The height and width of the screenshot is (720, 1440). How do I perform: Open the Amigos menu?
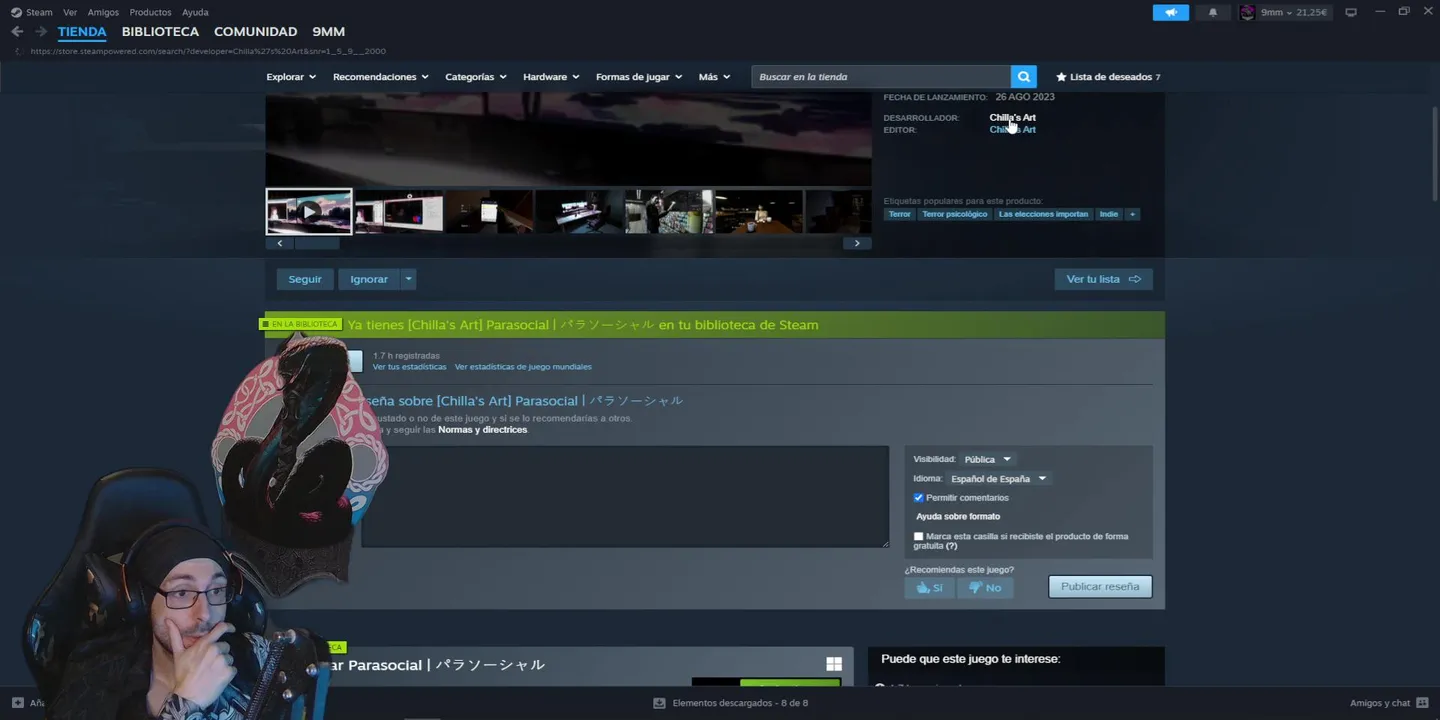[103, 12]
